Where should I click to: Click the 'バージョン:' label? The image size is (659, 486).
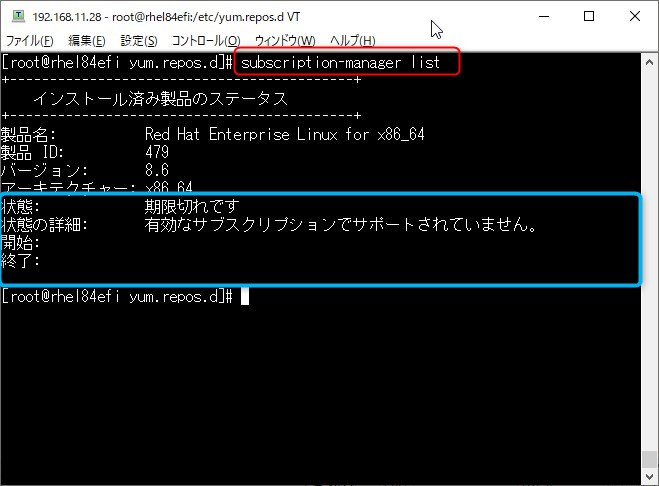[x=44, y=170]
